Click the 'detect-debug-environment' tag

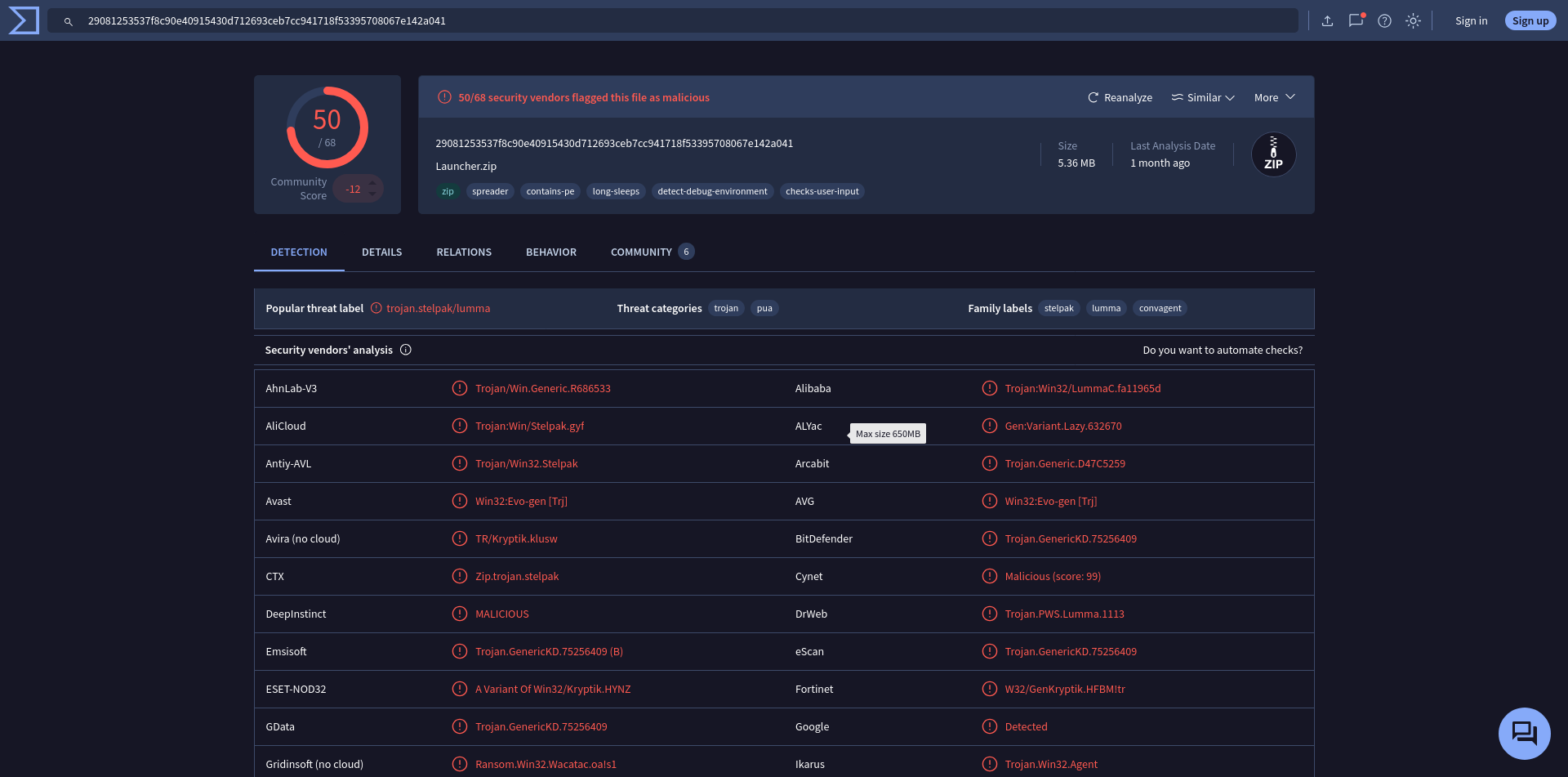(712, 191)
